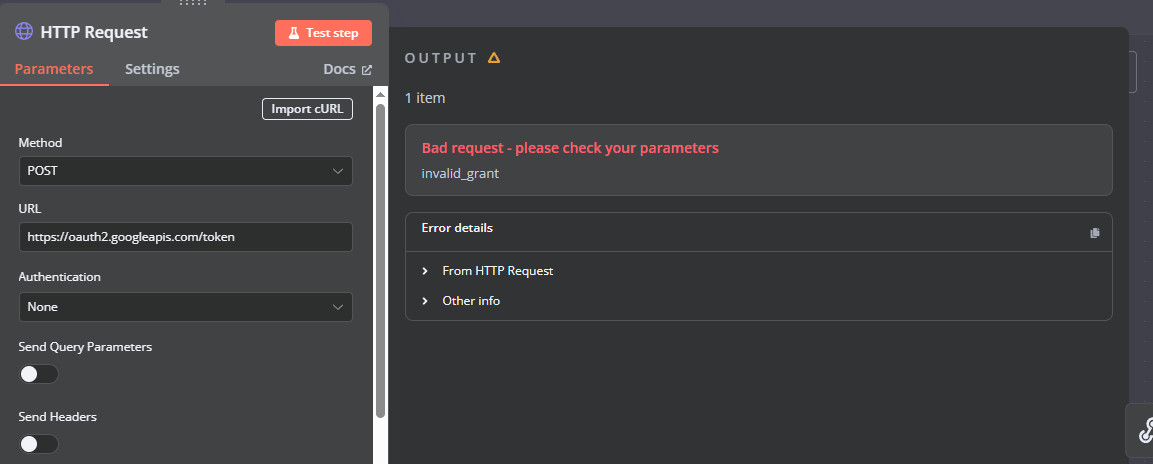This screenshot has width=1153, height=464.
Task: Select the Parameters tab
Action: (x=54, y=69)
